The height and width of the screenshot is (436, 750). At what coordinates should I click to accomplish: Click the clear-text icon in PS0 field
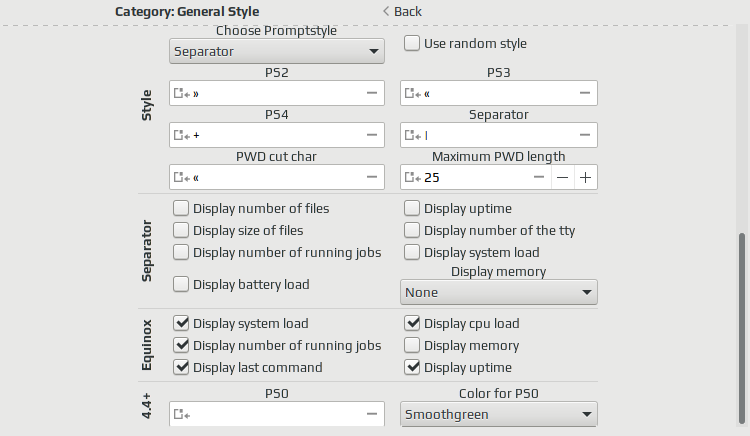pos(372,414)
